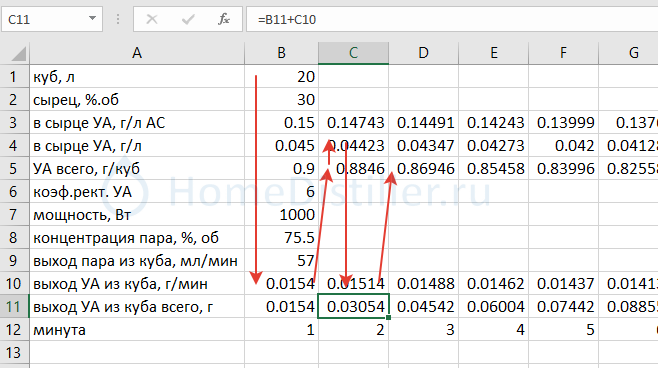Click cell D11 with value 0.04542
The width and height of the screenshot is (658, 368).
click(x=424, y=307)
